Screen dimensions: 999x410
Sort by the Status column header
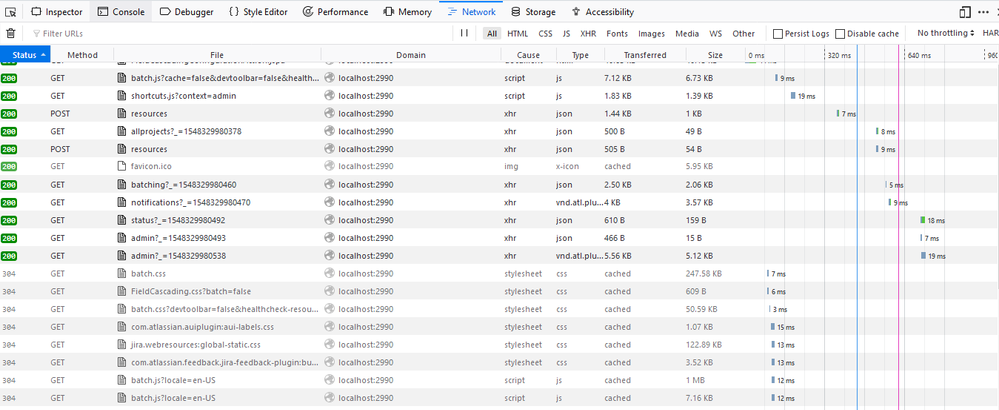pos(25,55)
